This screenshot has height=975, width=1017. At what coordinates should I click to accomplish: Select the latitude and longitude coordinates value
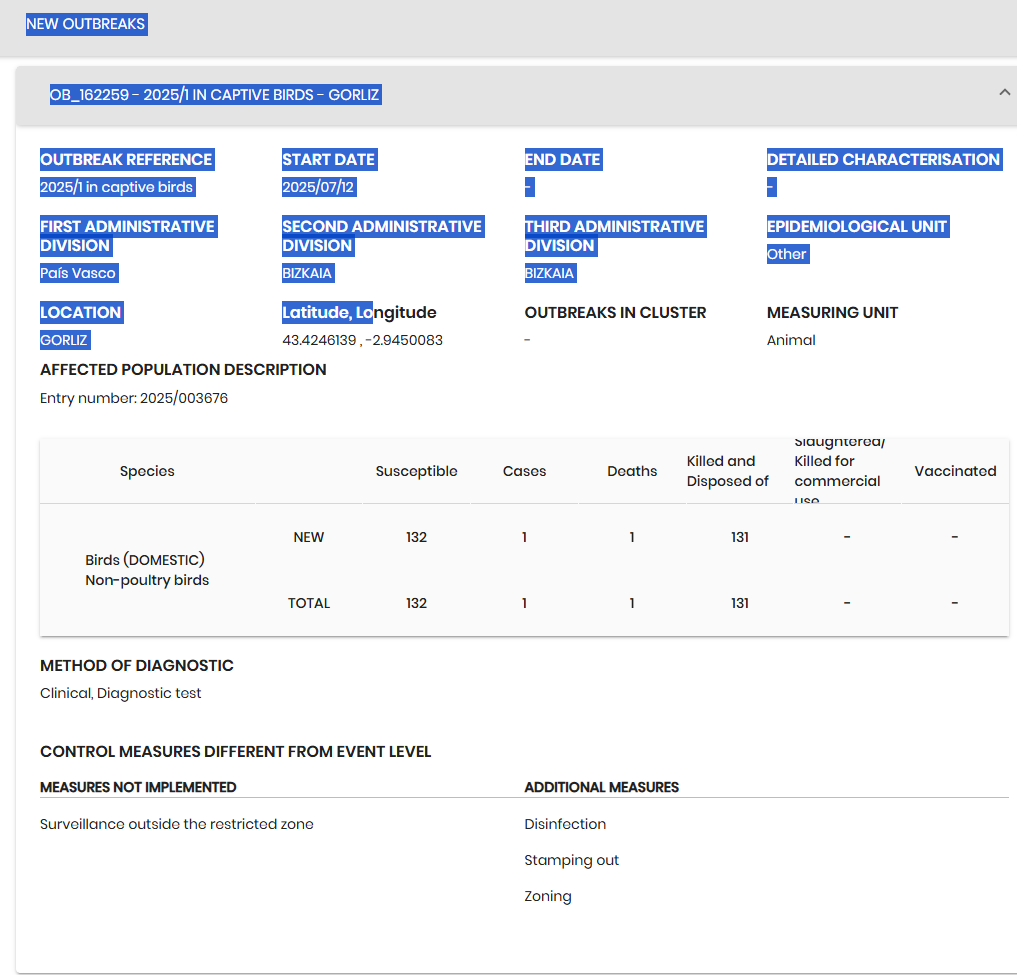coord(362,340)
